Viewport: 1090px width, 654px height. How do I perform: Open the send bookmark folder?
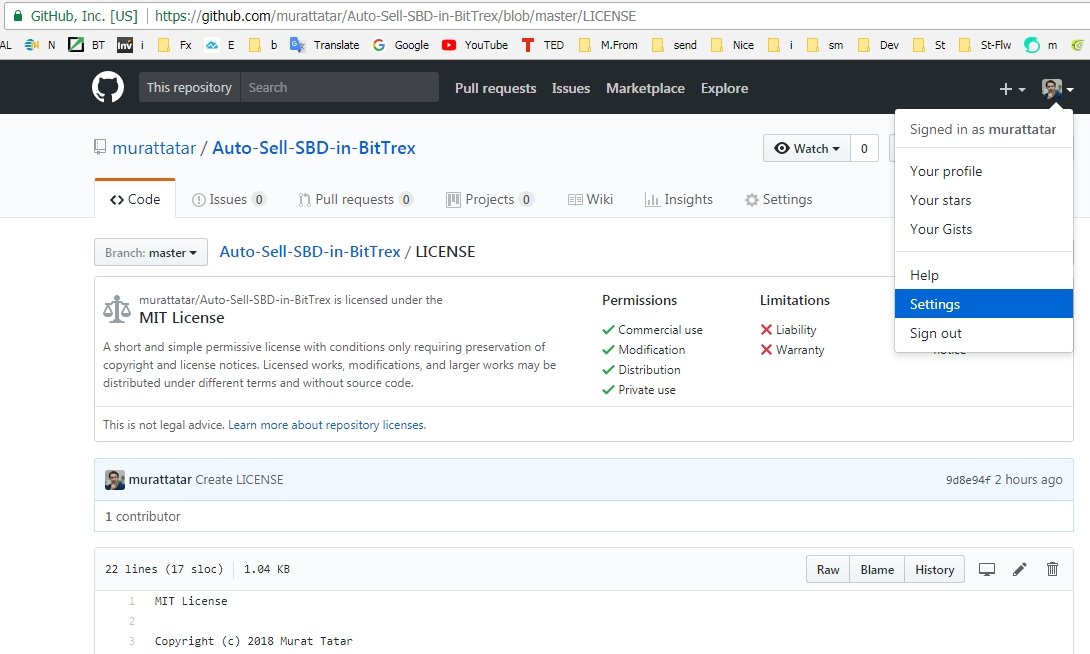(x=674, y=45)
